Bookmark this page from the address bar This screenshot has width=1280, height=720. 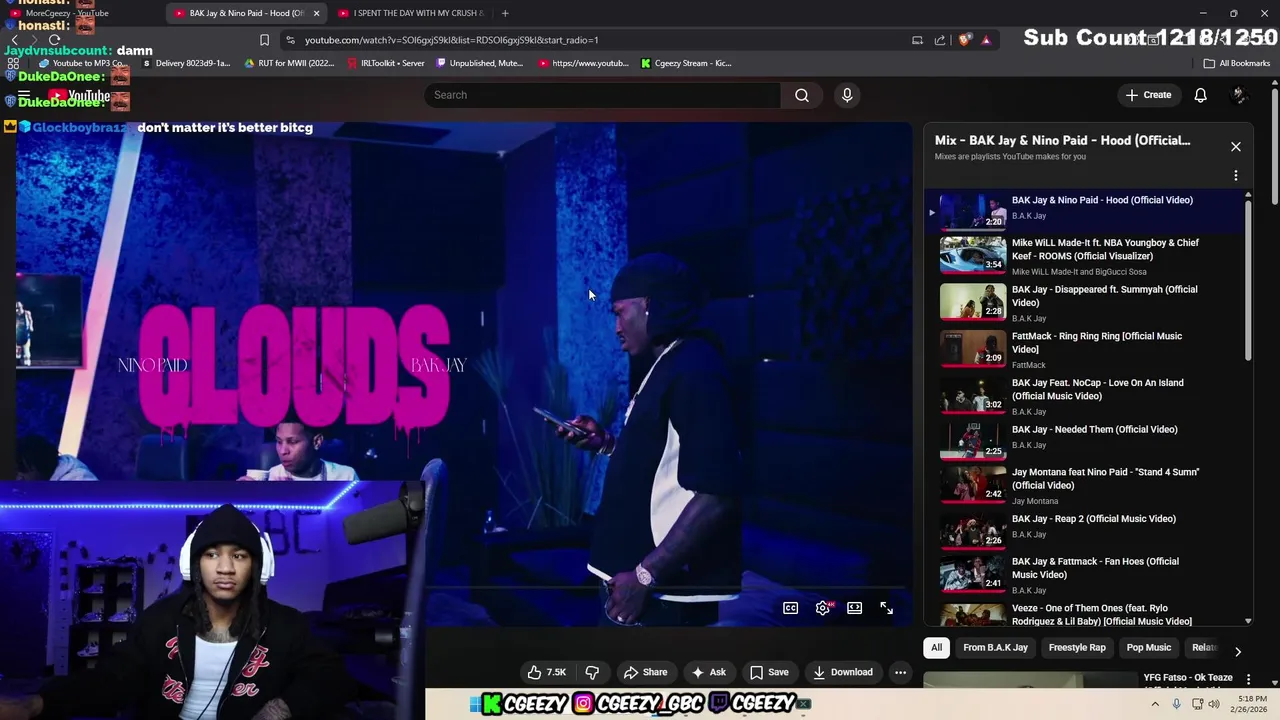[x=264, y=40]
